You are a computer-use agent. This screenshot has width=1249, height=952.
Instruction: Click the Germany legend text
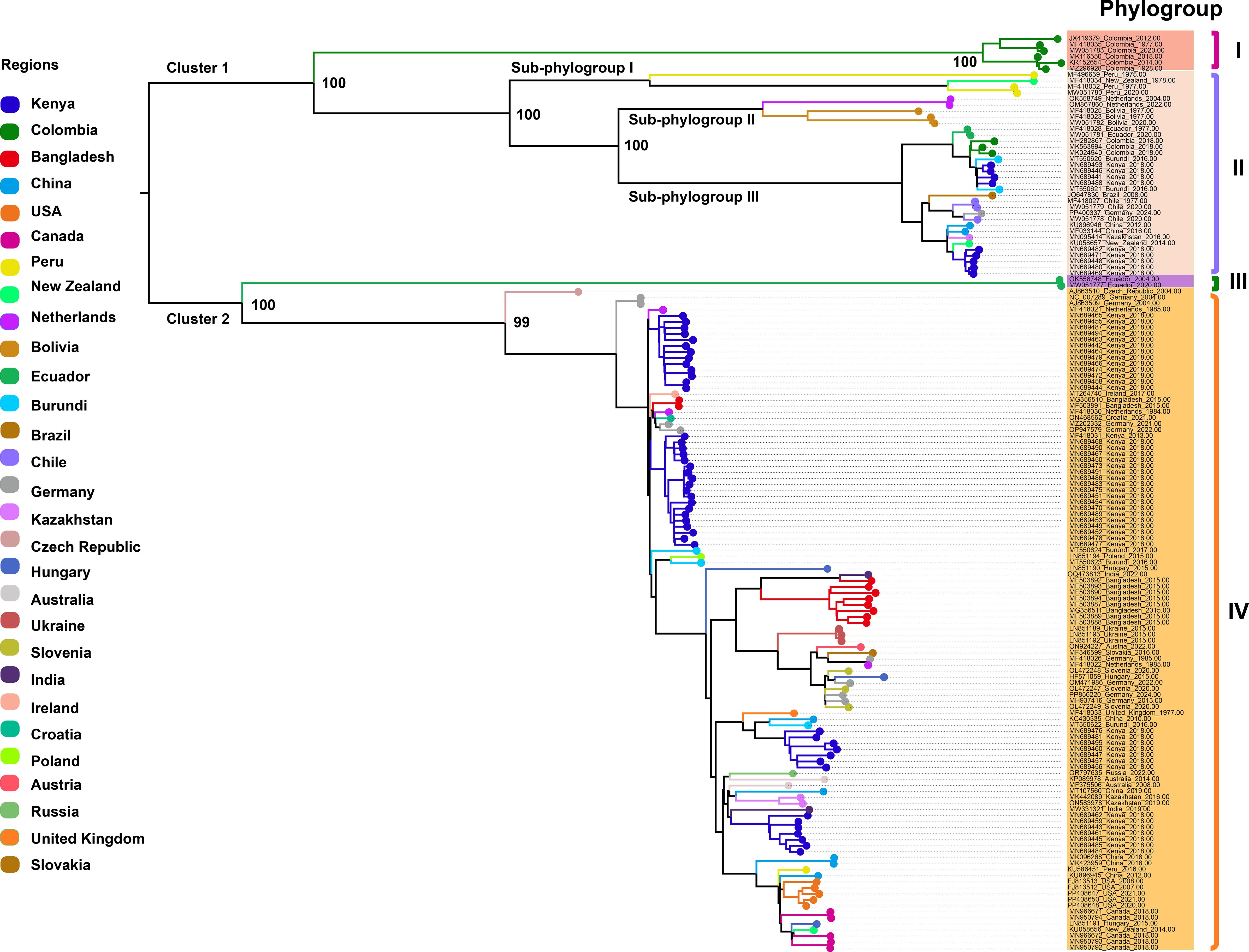pyautogui.click(x=62, y=492)
